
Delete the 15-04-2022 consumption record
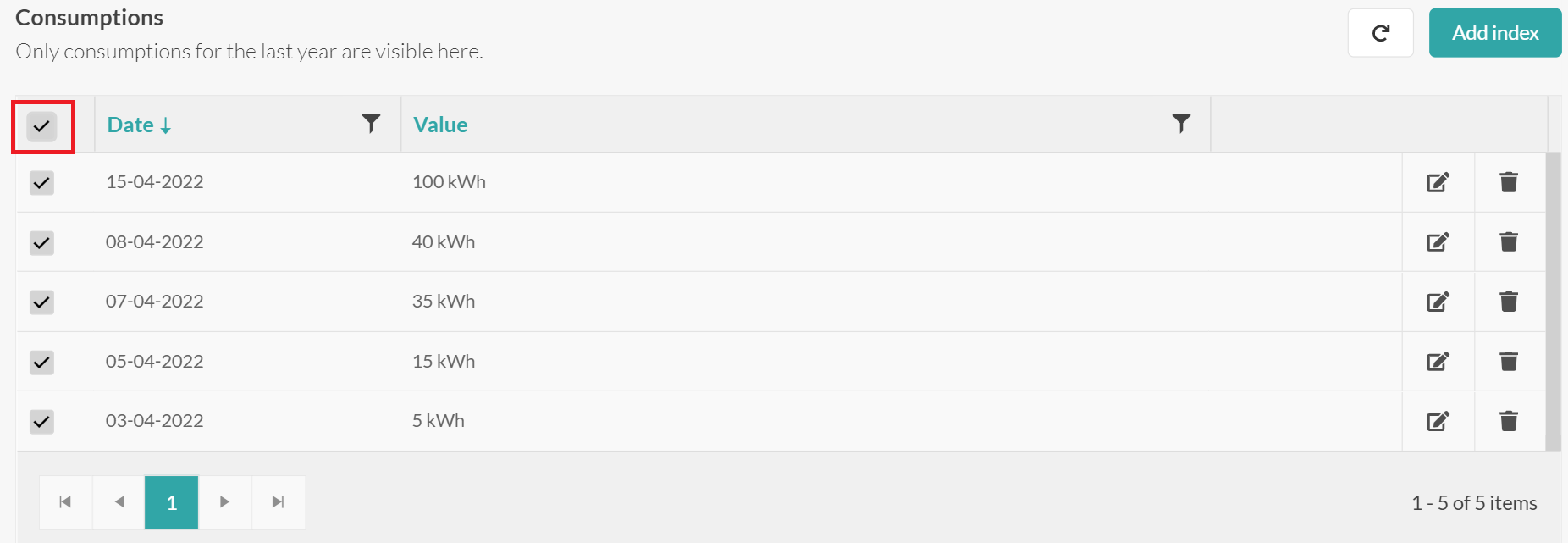(x=1508, y=181)
